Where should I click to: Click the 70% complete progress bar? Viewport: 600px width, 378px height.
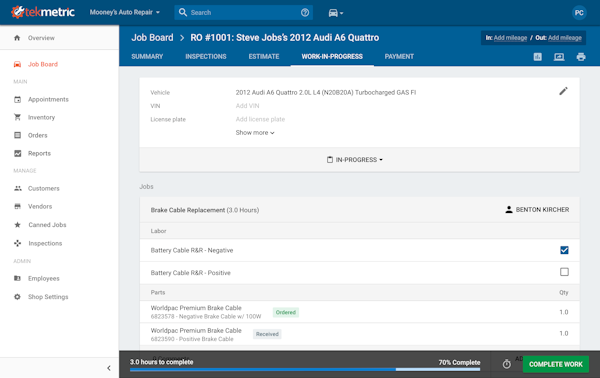click(x=305, y=370)
